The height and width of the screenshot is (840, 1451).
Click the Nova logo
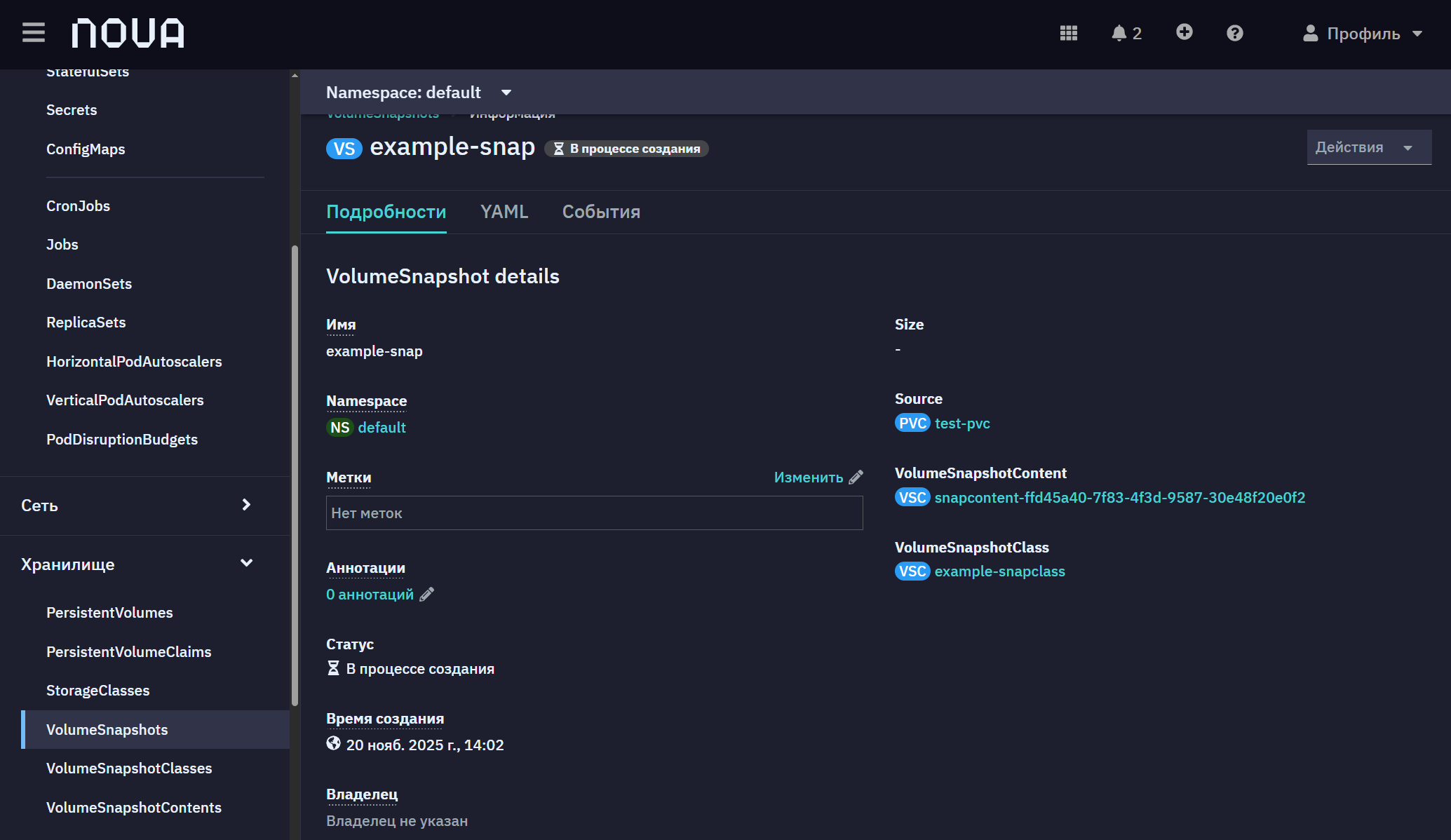tap(128, 33)
